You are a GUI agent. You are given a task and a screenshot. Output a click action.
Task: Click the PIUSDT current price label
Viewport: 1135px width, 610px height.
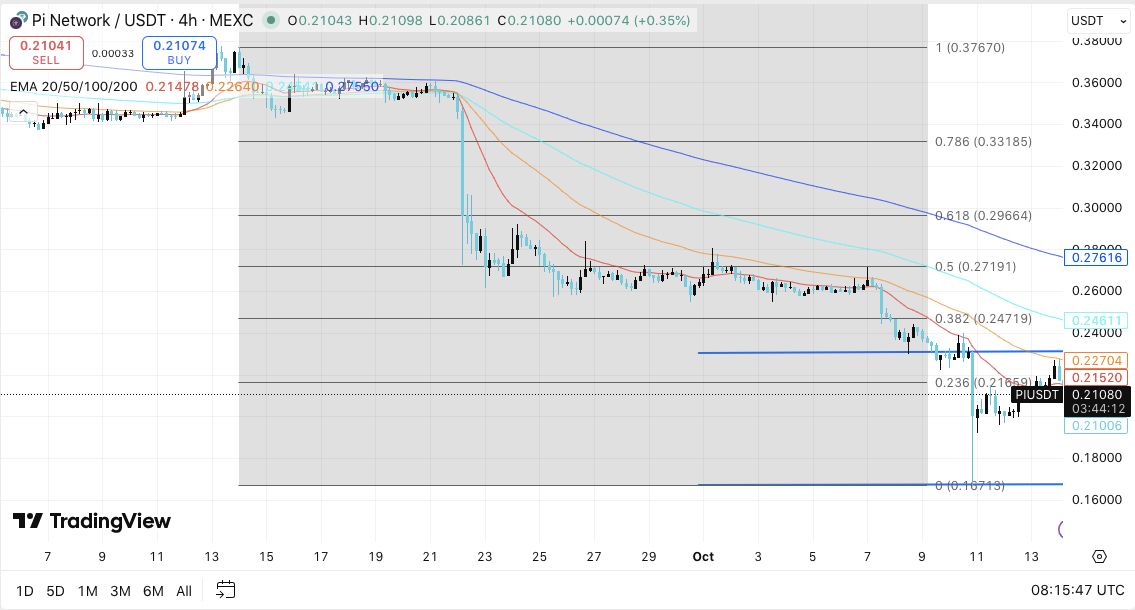pos(1037,394)
